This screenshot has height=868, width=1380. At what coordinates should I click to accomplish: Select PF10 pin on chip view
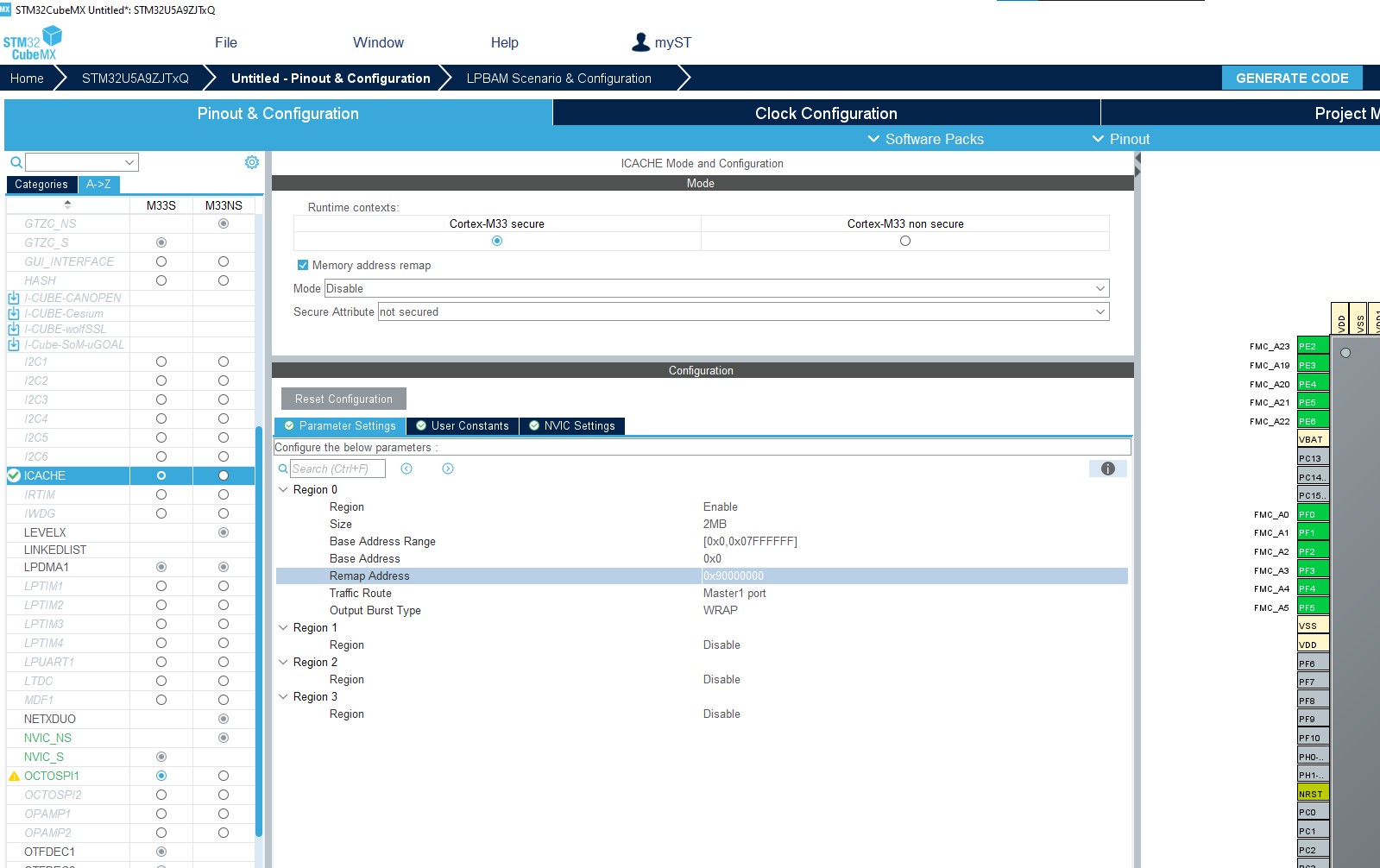click(1313, 738)
